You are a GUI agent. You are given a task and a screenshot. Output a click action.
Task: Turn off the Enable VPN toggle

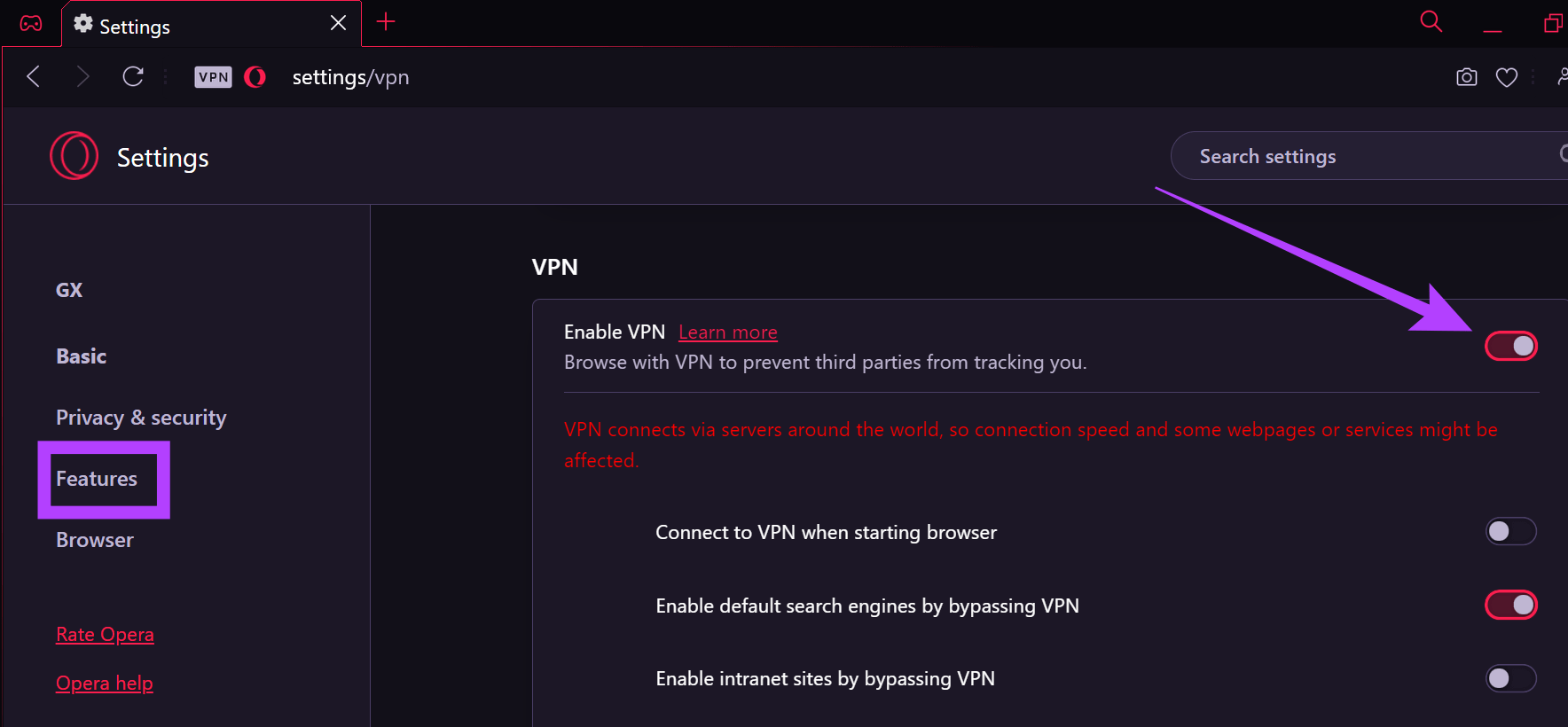pos(1511,346)
